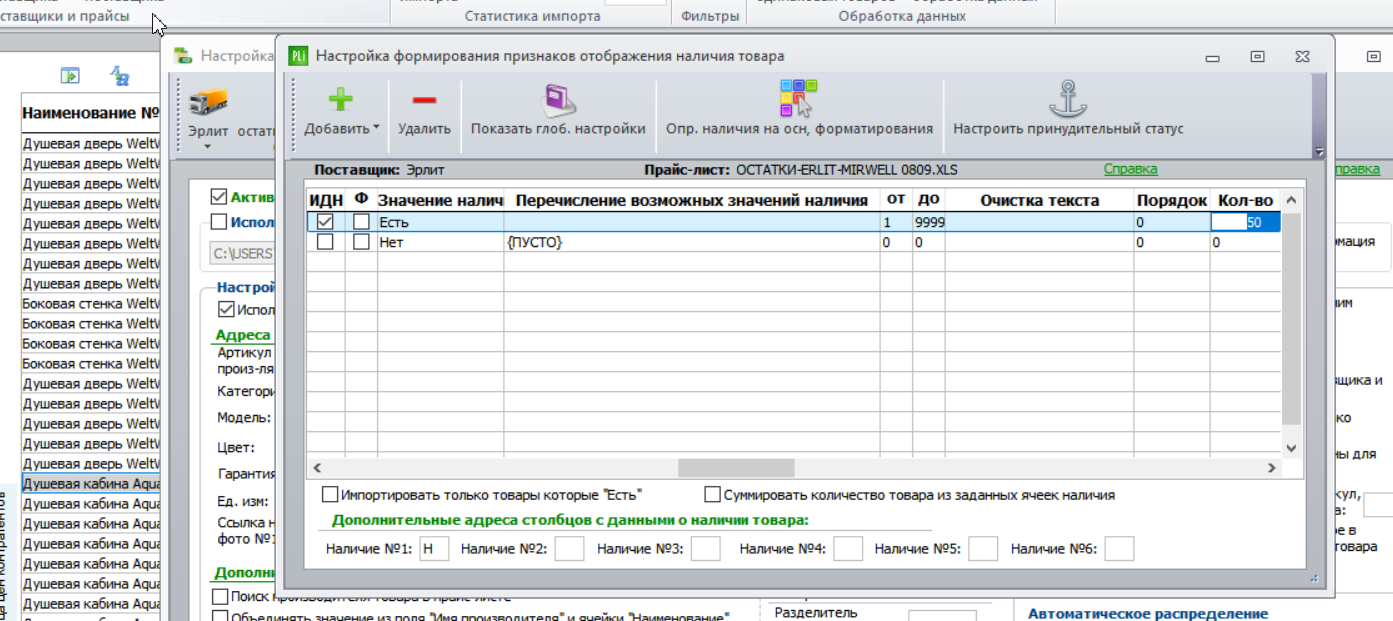Click the Наличие №6 input field

coord(1119,548)
